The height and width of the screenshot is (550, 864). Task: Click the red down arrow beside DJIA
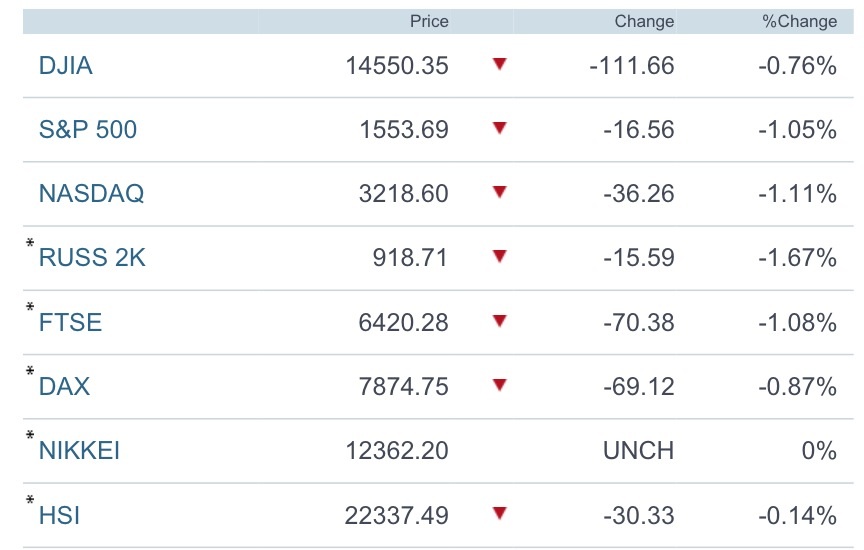coord(500,65)
